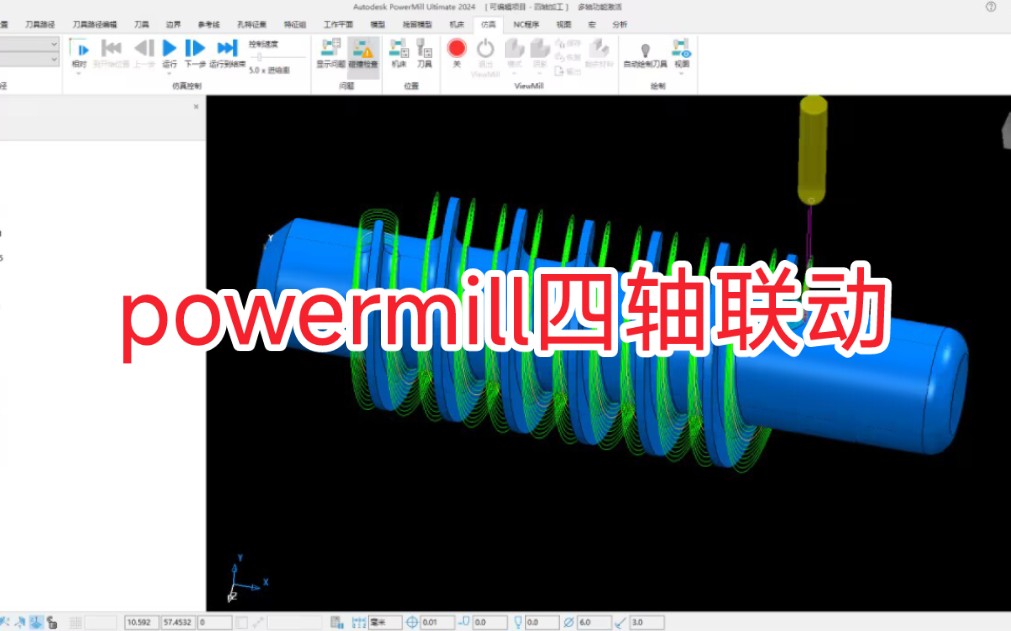Click the lock icon in status bar
Viewport: 1011px width, 631px height.
click(52, 622)
